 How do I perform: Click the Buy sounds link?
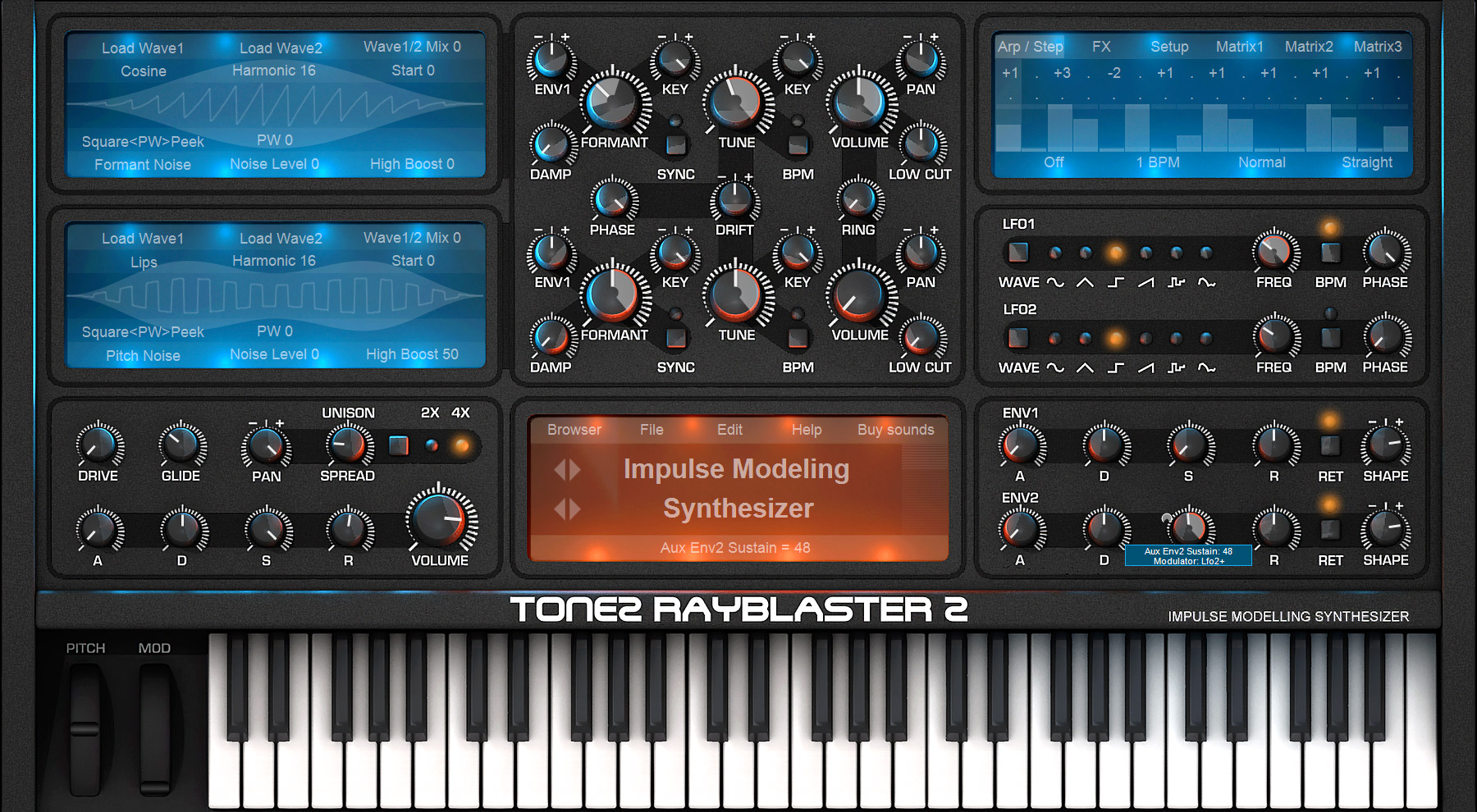(x=895, y=430)
